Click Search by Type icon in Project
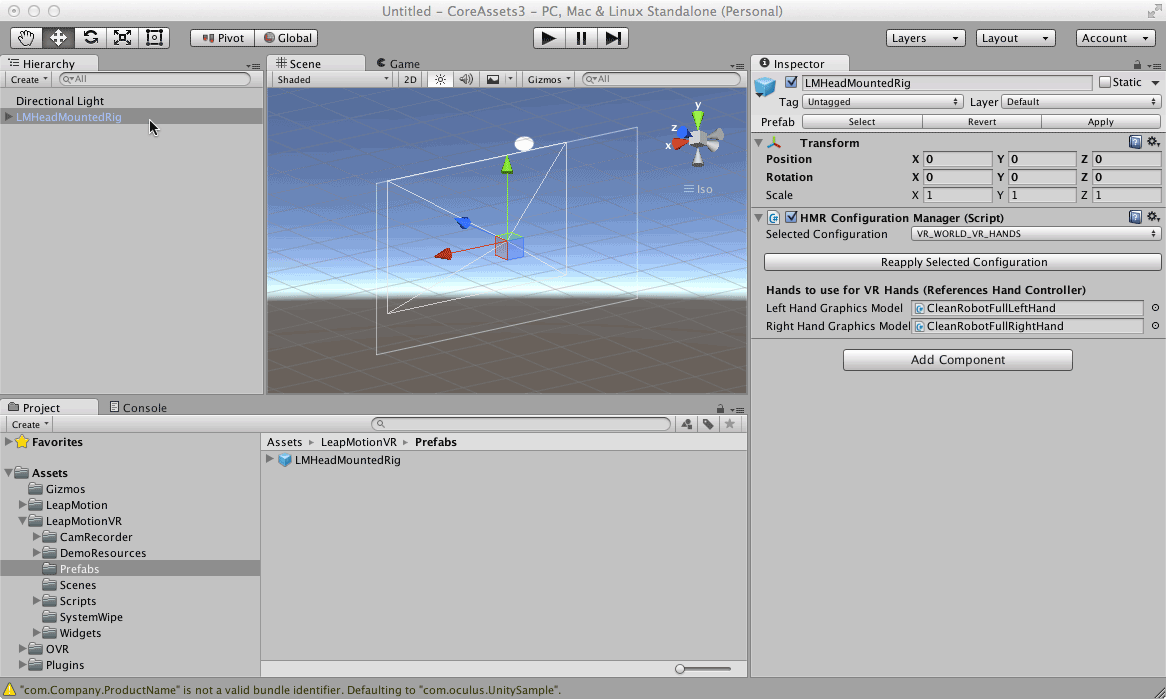The height and width of the screenshot is (699, 1166). click(x=686, y=424)
